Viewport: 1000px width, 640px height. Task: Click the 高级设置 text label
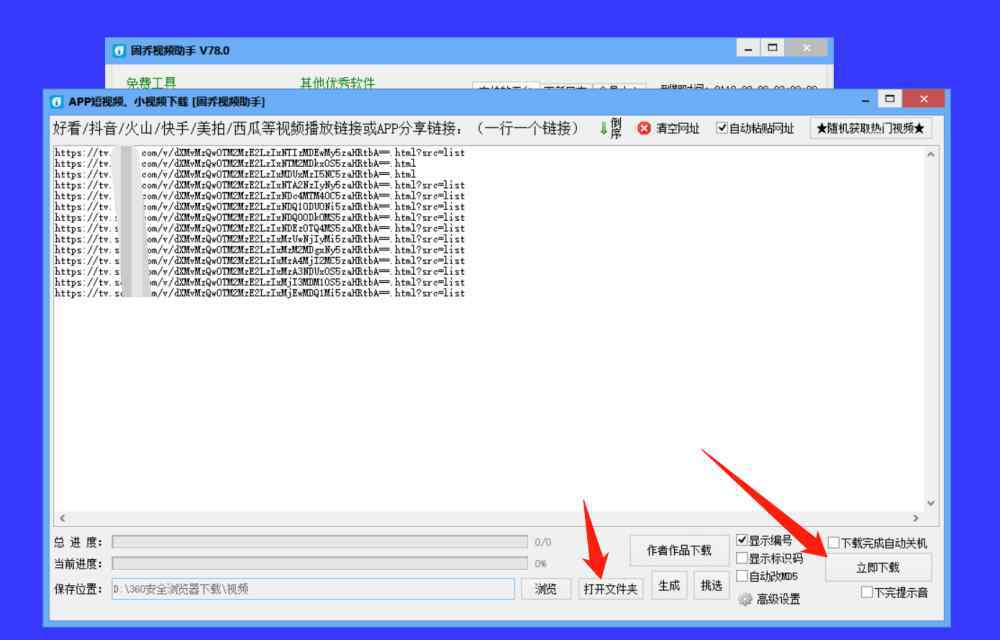coord(778,599)
